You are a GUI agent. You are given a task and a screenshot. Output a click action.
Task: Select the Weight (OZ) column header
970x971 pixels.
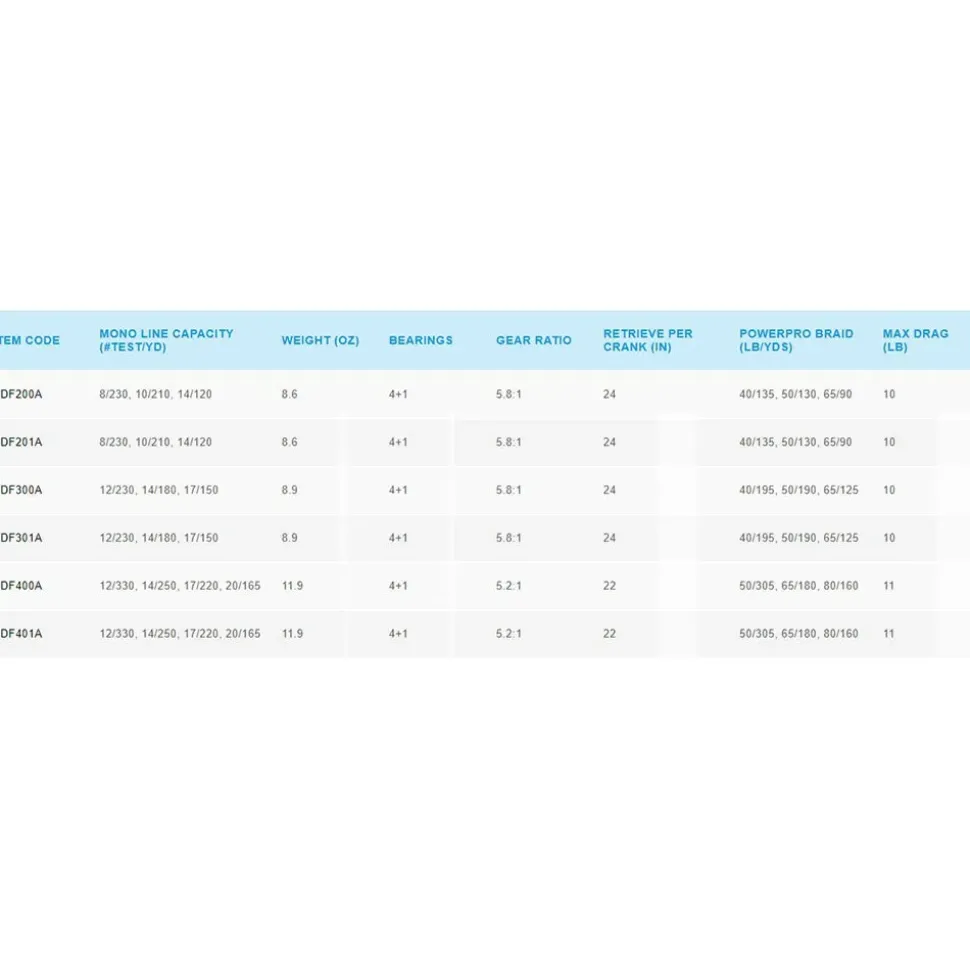click(x=320, y=340)
